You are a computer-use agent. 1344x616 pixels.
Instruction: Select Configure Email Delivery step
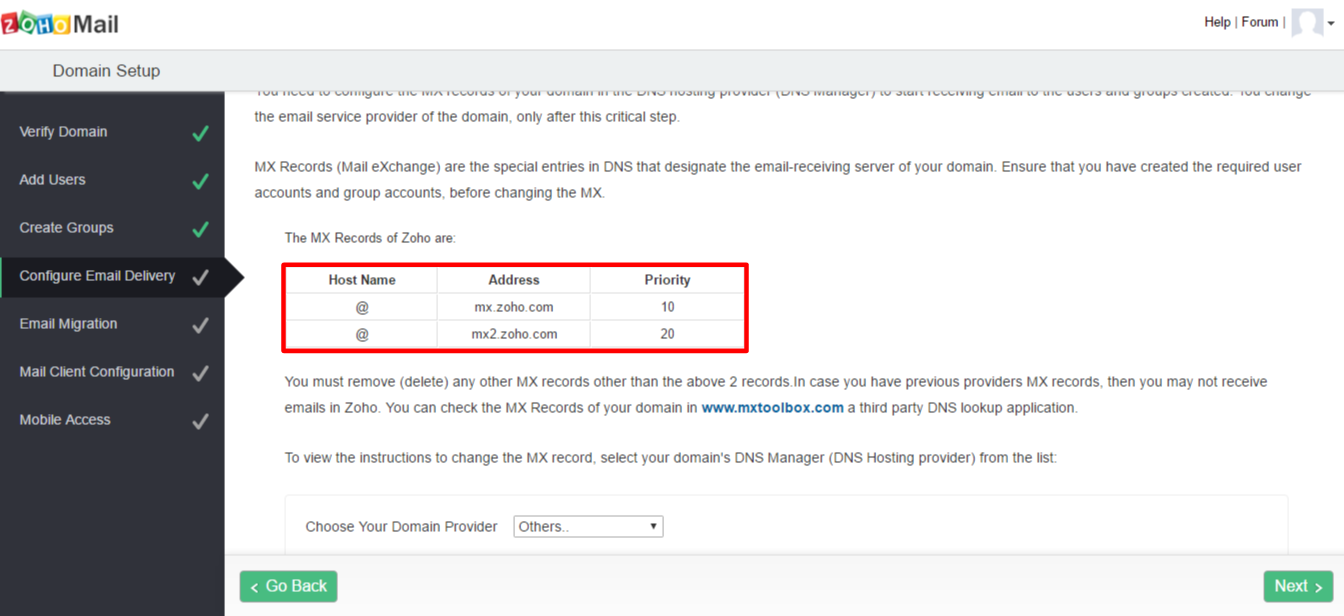click(x=97, y=276)
